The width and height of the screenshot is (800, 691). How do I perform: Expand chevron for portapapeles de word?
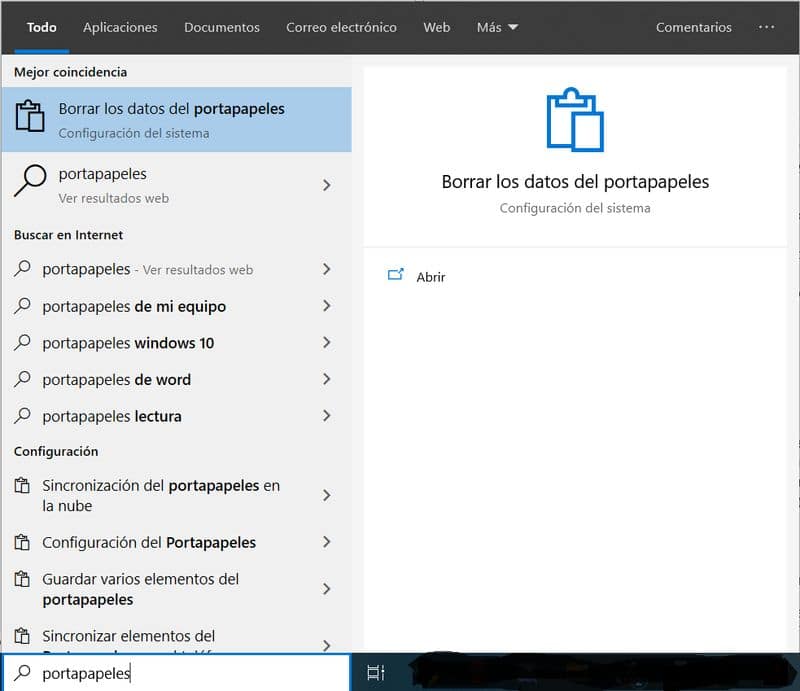pos(327,379)
